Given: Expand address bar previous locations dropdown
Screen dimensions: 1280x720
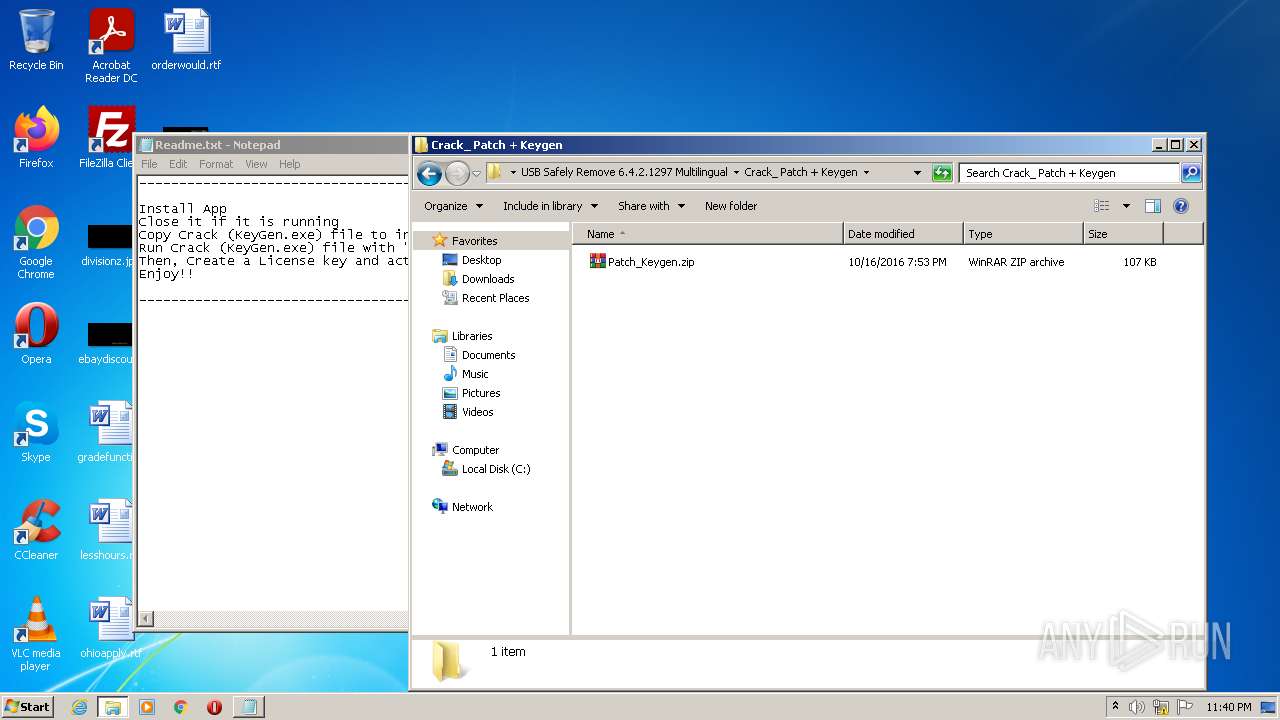Looking at the screenshot, I should (917, 173).
